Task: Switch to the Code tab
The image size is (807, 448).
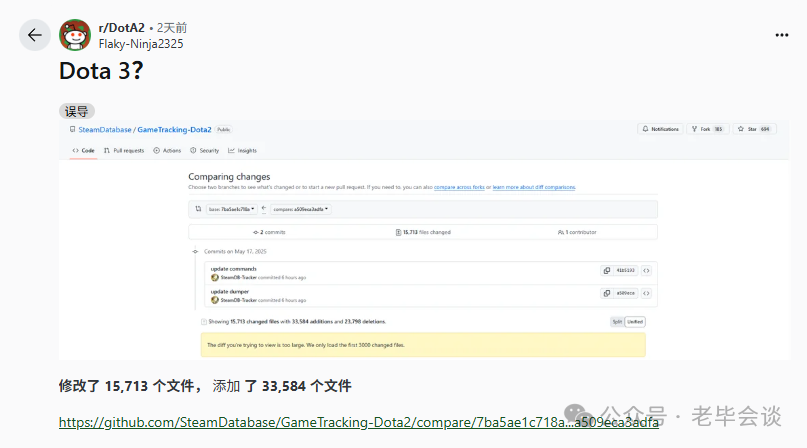Action: [83, 150]
